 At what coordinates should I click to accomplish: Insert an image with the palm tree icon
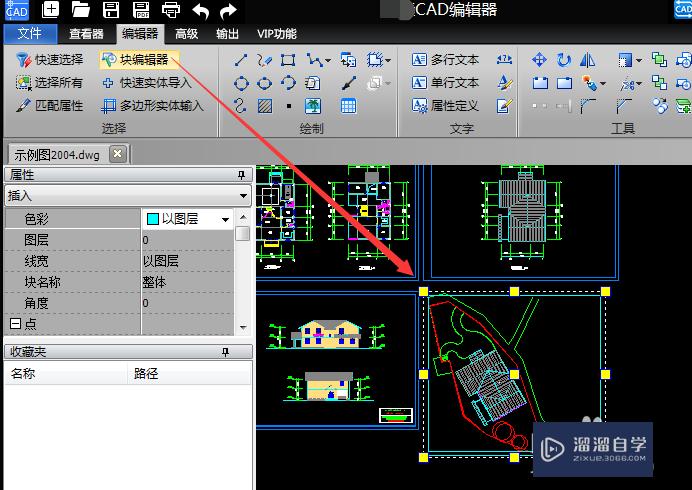pos(313,106)
